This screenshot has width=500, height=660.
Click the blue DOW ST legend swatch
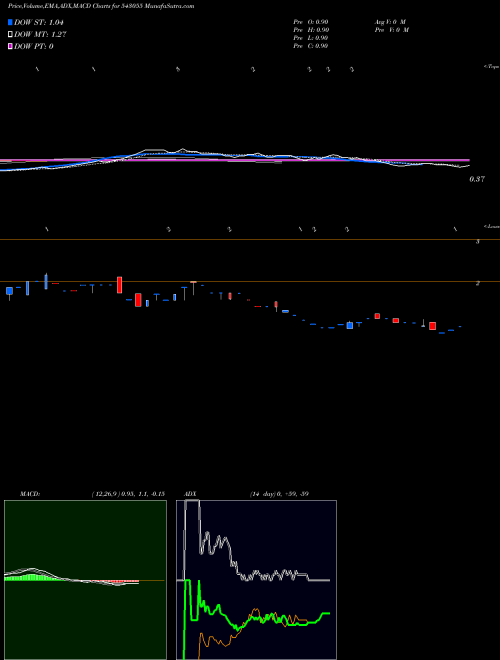point(10,22)
